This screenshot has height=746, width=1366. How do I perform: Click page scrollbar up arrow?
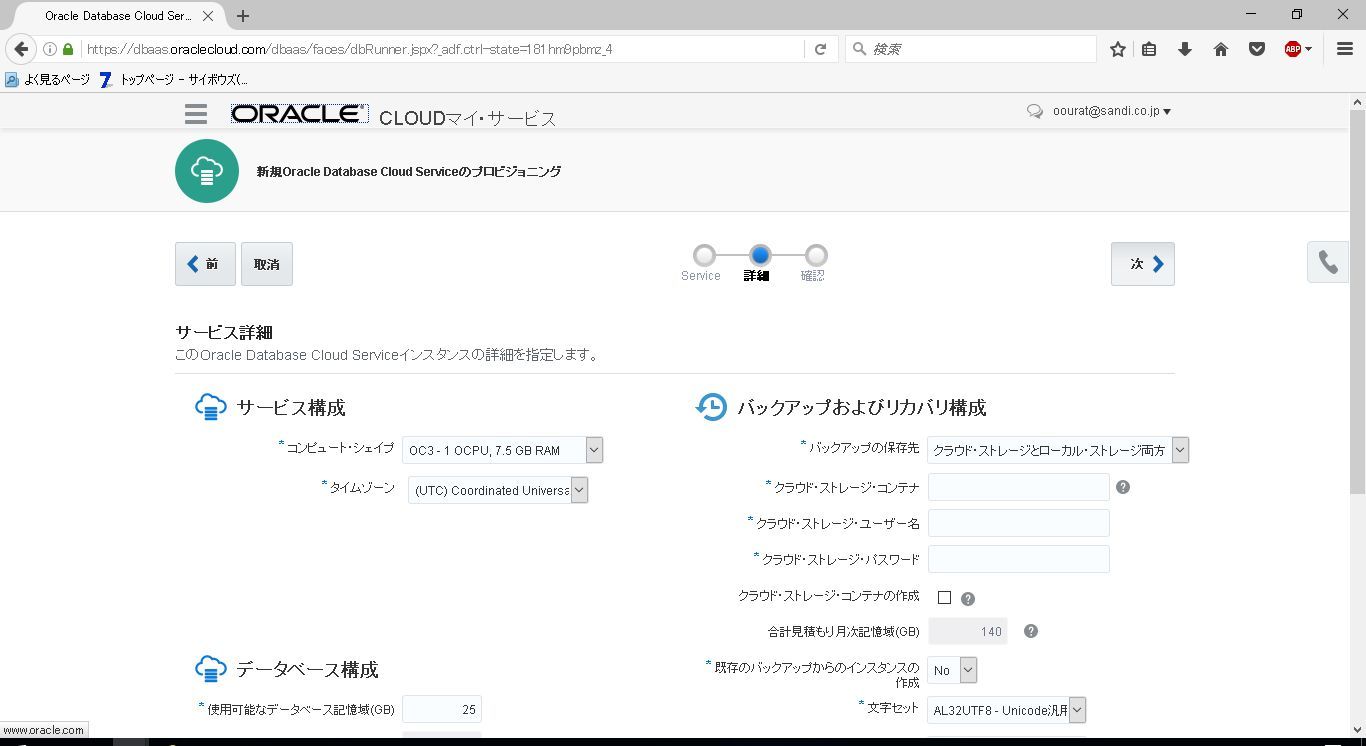[x=1357, y=101]
